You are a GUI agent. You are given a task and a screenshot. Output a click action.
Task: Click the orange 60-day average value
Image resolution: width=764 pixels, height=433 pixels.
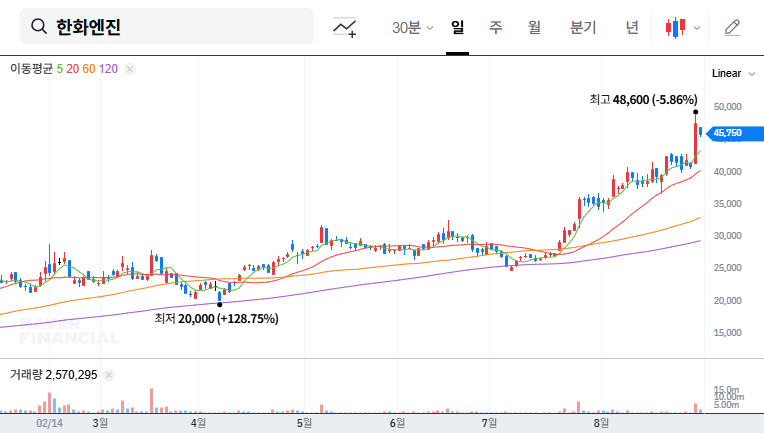click(89, 69)
